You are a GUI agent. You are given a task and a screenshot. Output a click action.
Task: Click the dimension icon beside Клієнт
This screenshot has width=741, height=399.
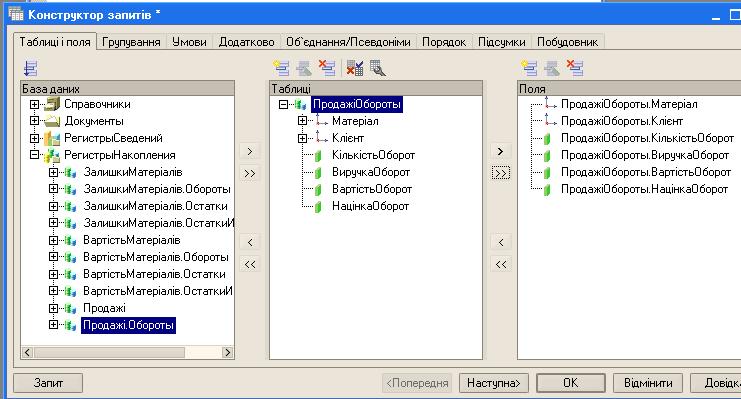click(322, 138)
